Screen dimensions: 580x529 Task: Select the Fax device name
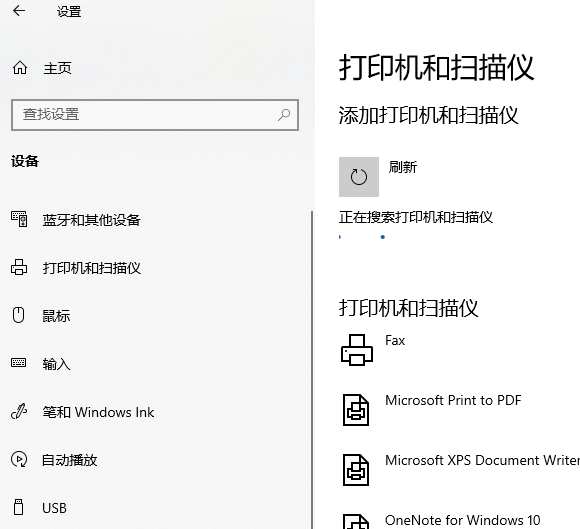tap(395, 340)
